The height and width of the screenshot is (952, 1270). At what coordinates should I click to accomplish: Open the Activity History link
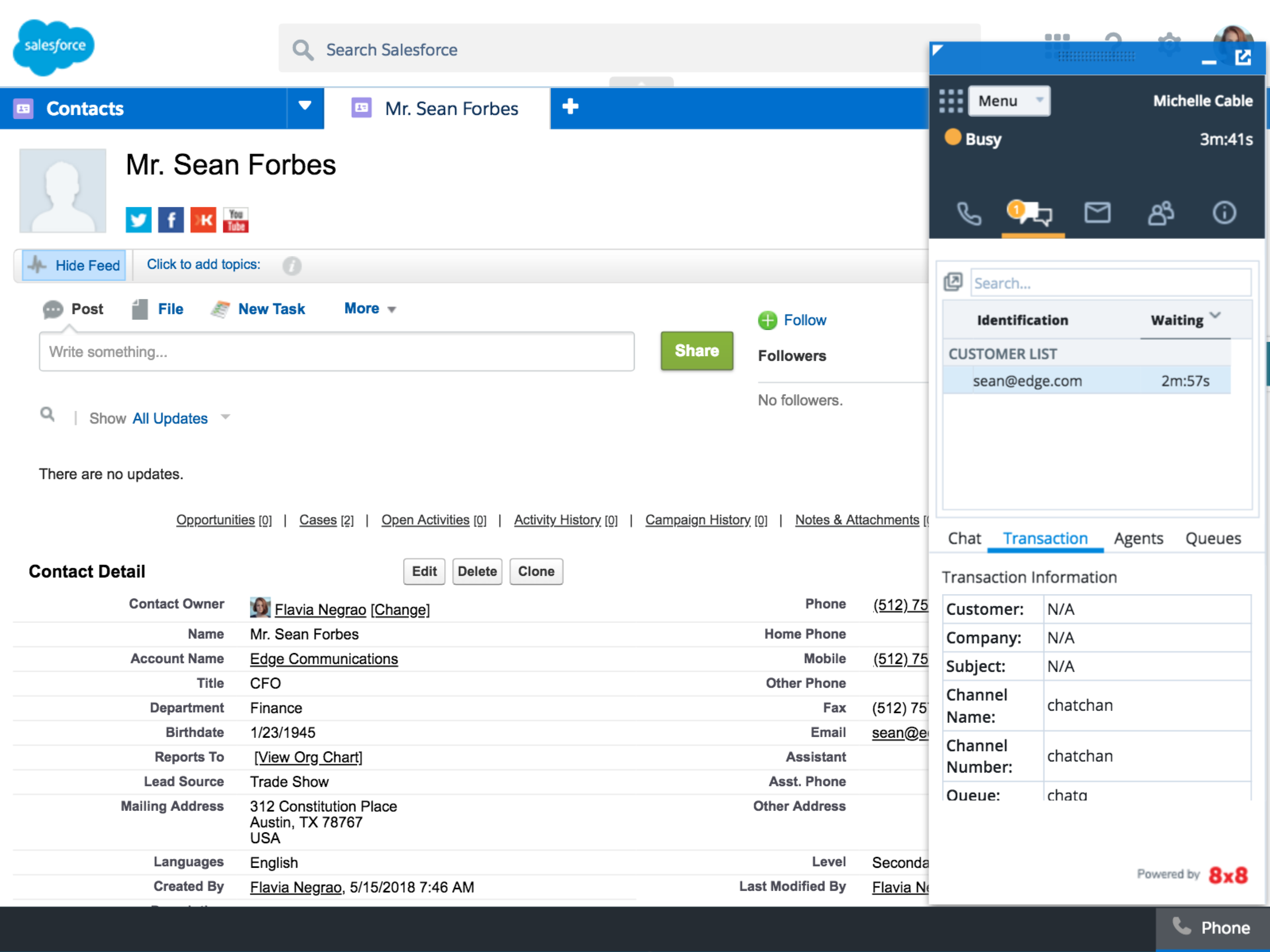click(558, 520)
